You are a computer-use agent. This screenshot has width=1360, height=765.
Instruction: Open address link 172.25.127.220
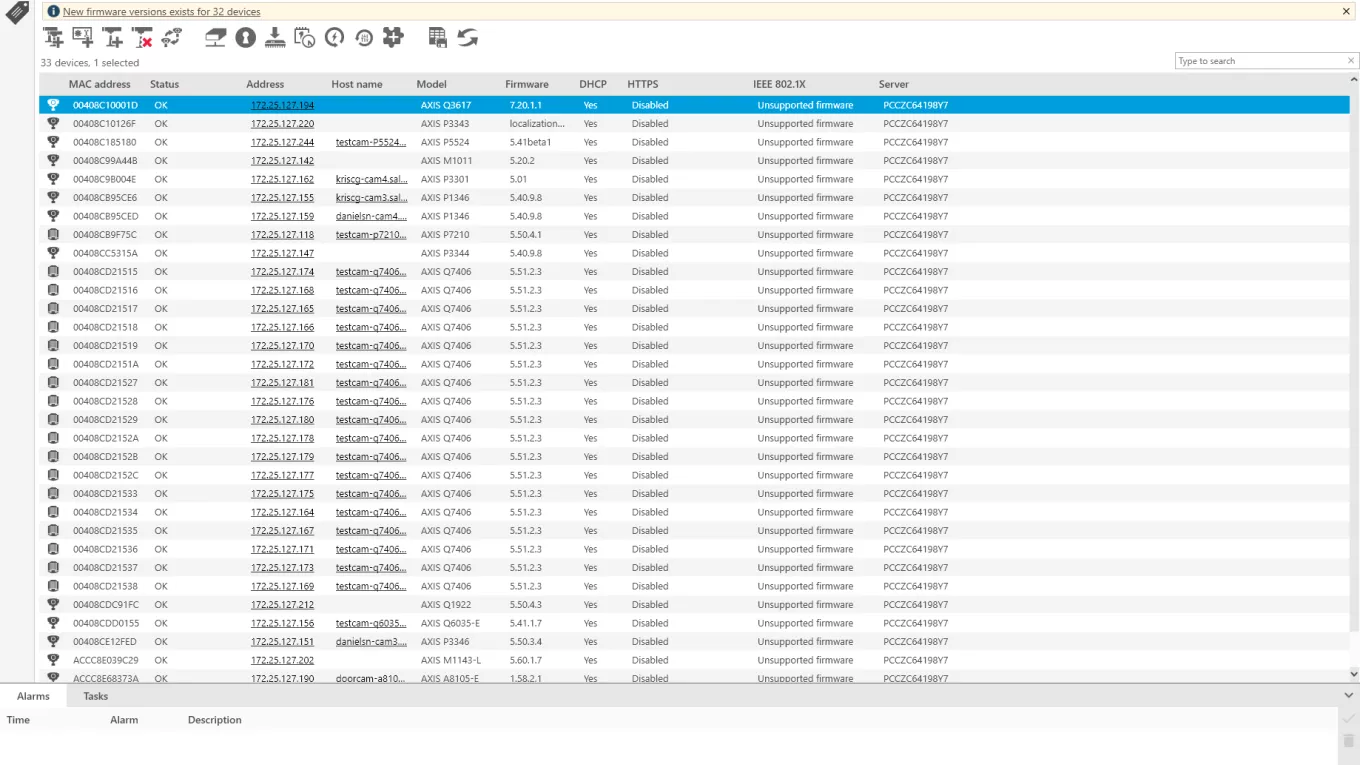[x=282, y=124]
